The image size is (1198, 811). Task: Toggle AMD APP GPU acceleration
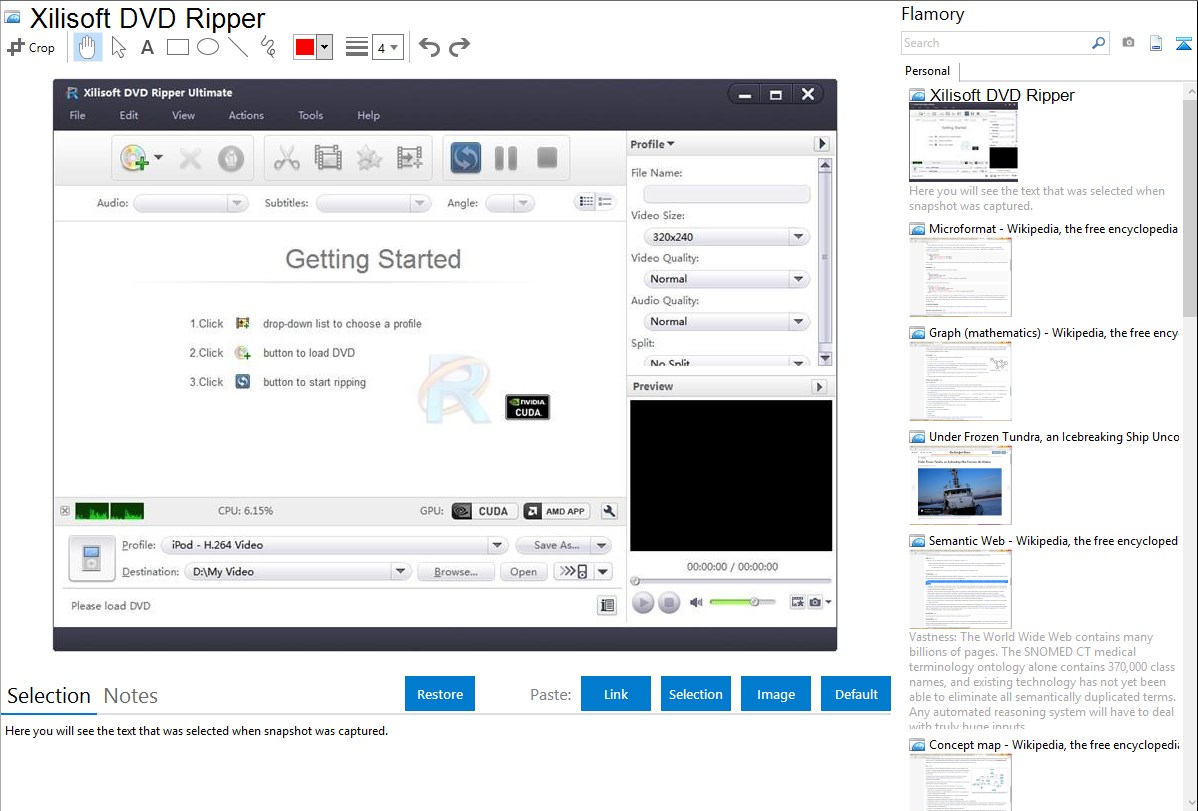(556, 511)
